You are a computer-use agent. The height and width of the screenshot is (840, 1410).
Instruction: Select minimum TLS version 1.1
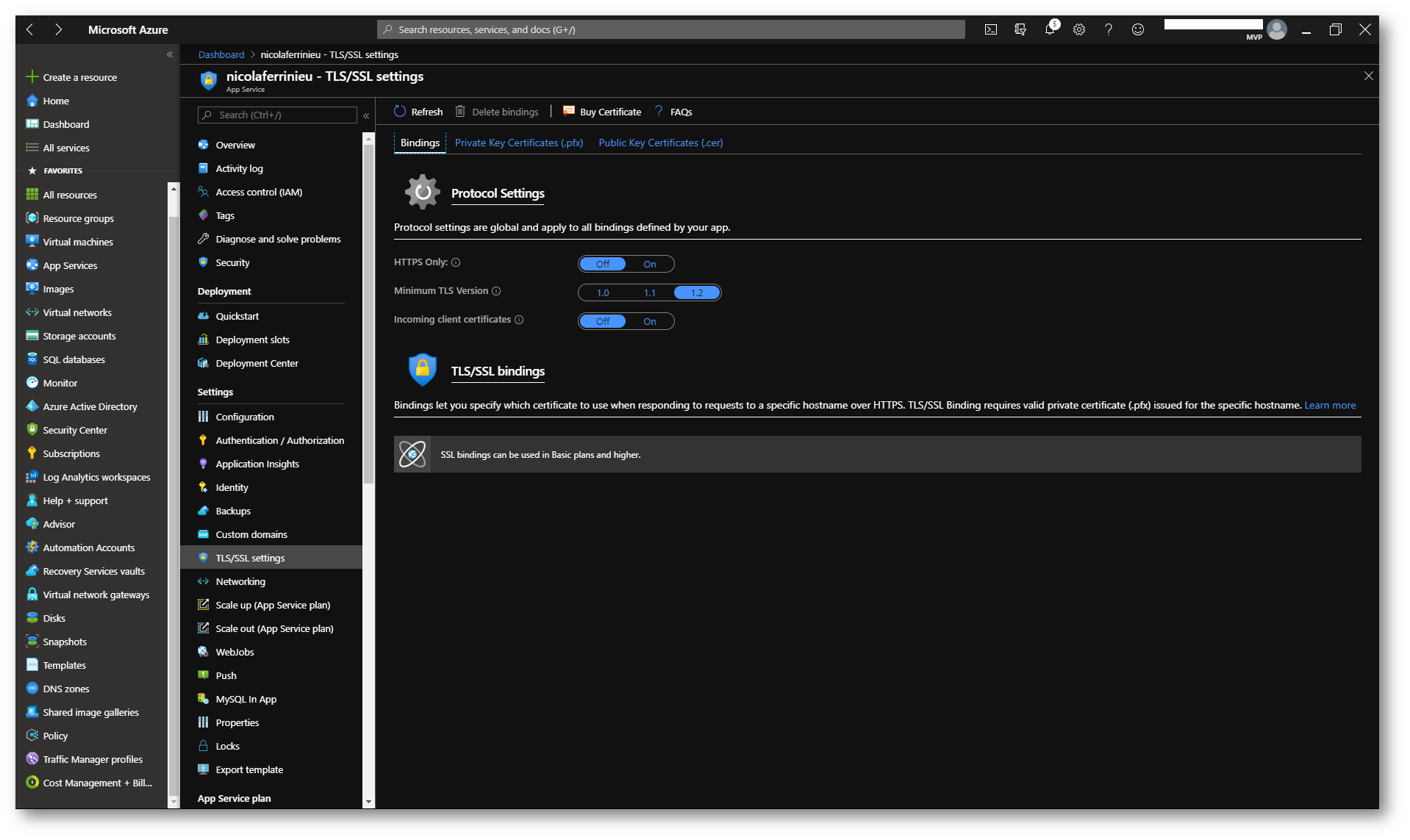650,292
